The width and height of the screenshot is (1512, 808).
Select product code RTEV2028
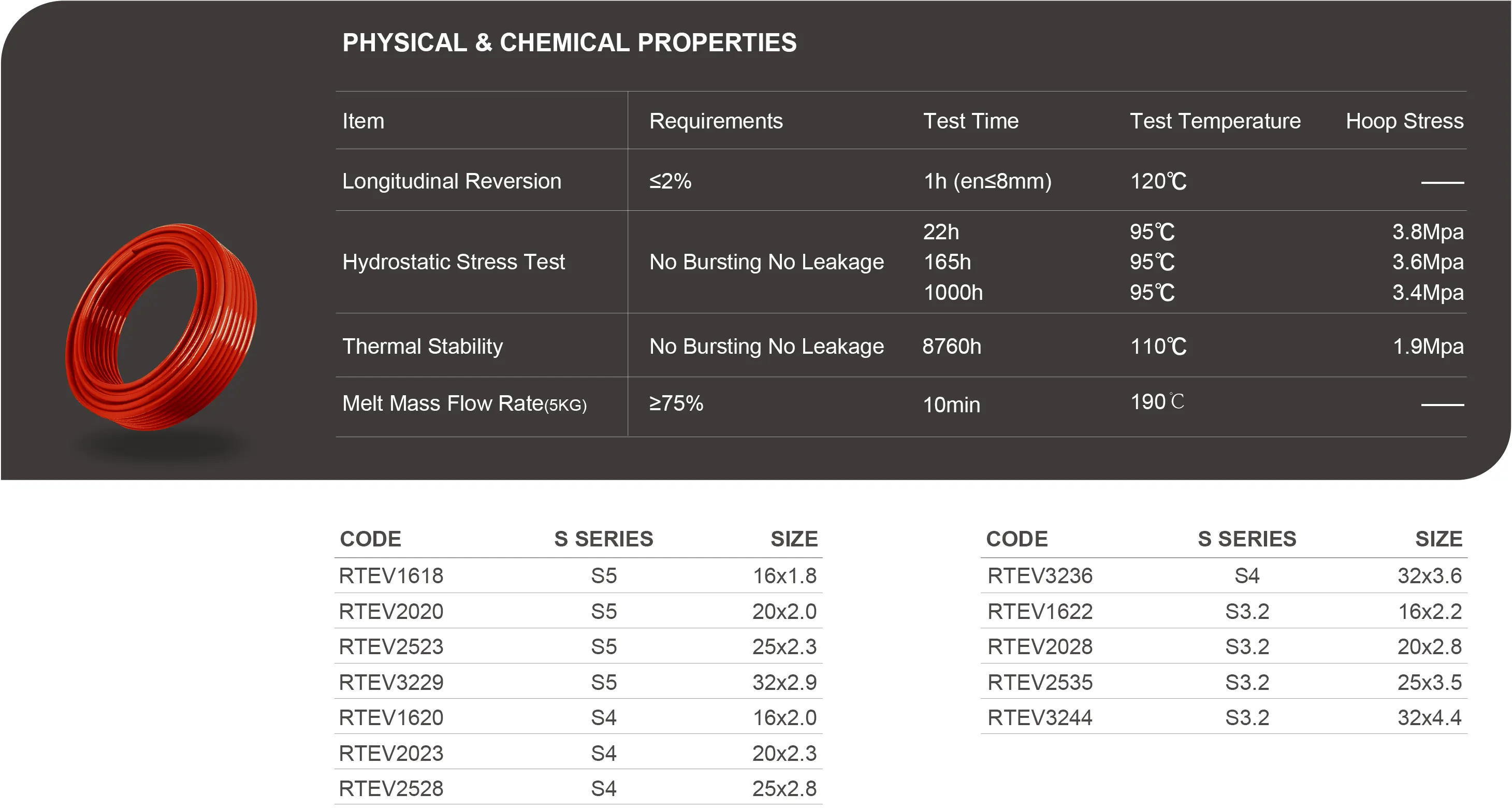point(1040,647)
